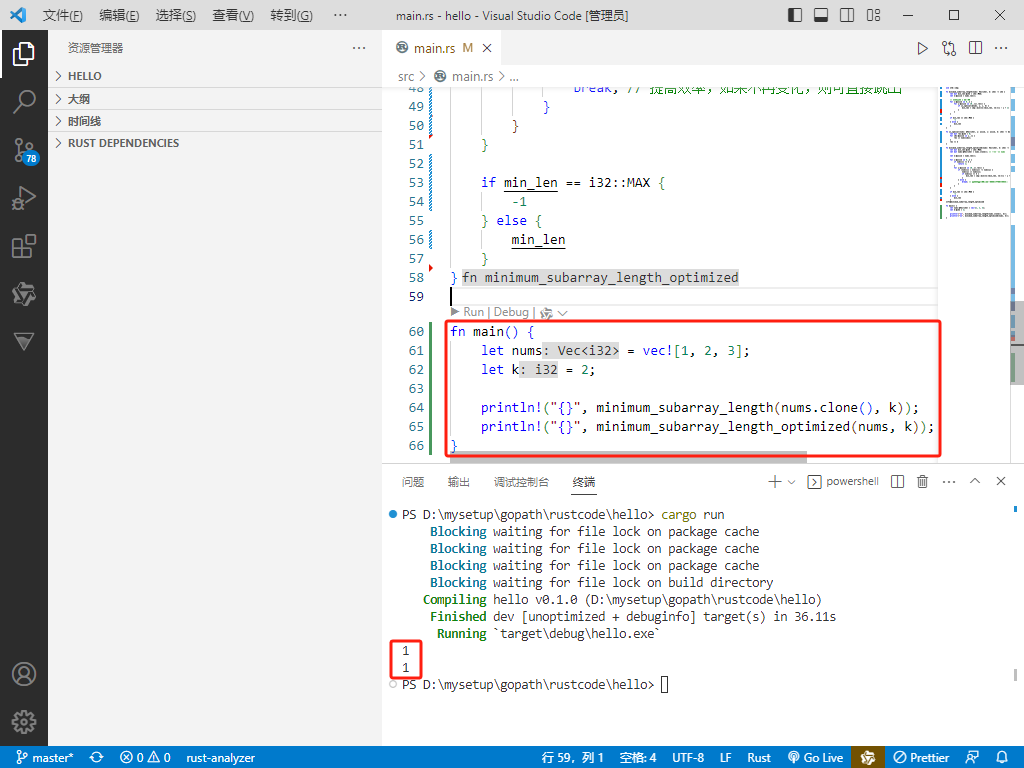Switch to the 输出 panel tab
The height and width of the screenshot is (768, 1024).
click(459, 482)
